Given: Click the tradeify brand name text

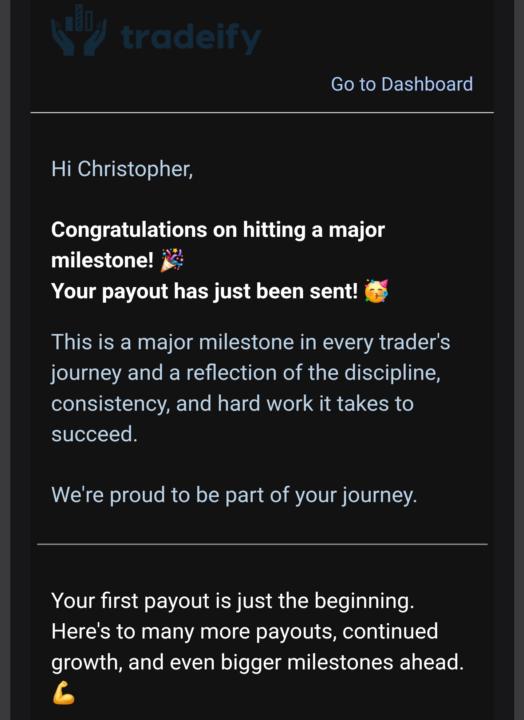Looking at the screenshot, I should (x=191, y=38).
